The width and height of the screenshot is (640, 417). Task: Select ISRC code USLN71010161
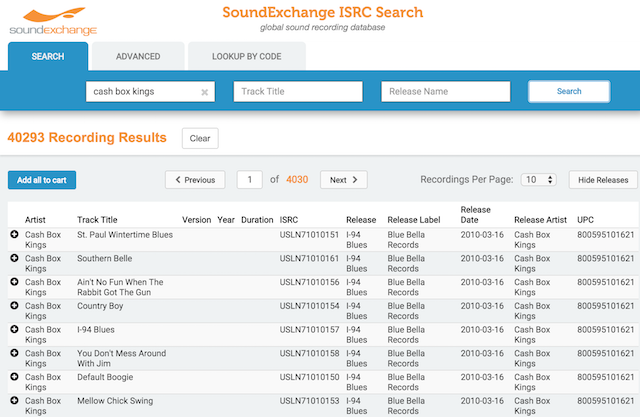(309, 258)
